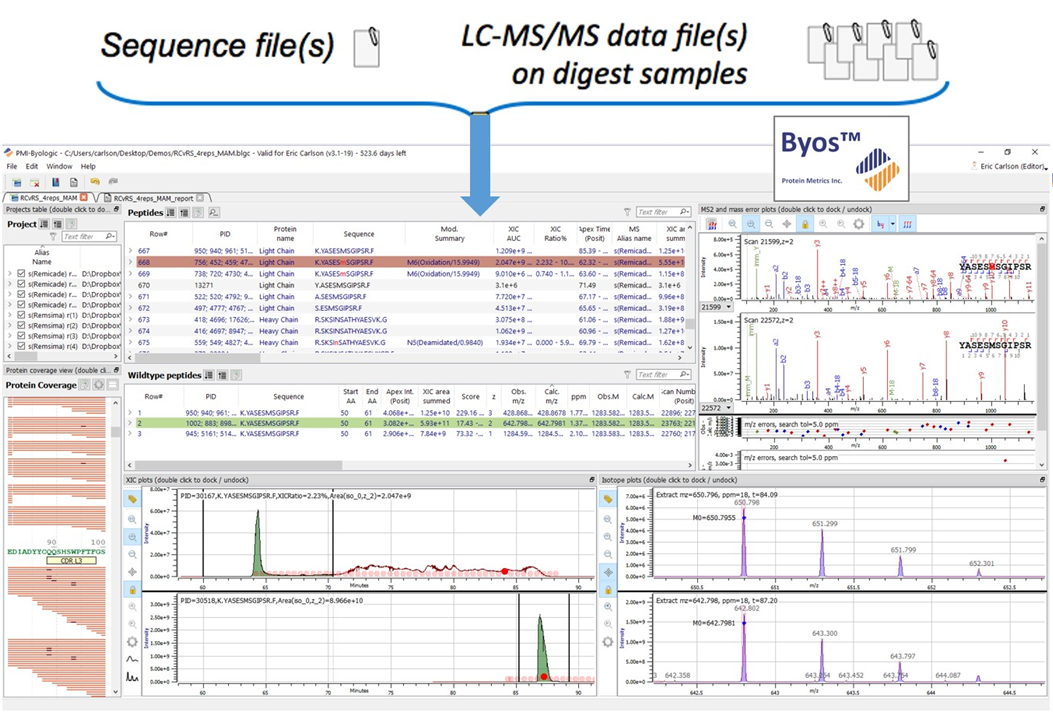This screenshot has width=1053, height=718.
Task: Click the Sequence column header in Wildtype peptides
Action: click(288, 396)
